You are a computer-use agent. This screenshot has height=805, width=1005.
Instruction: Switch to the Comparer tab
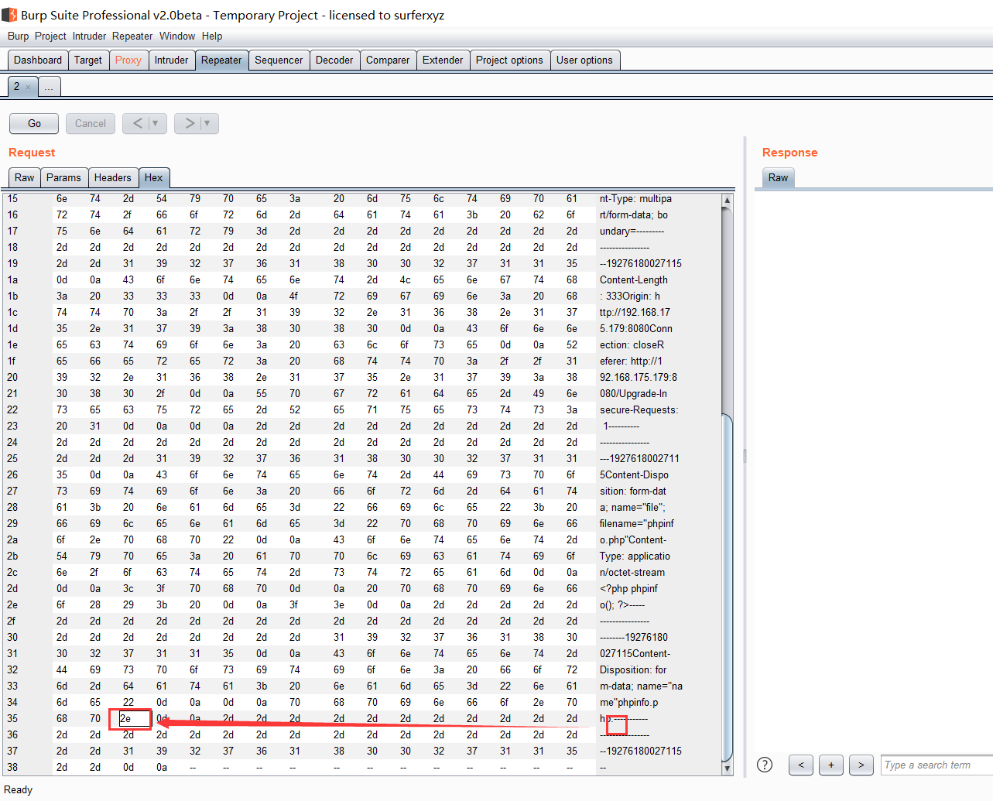pos(388,60)
